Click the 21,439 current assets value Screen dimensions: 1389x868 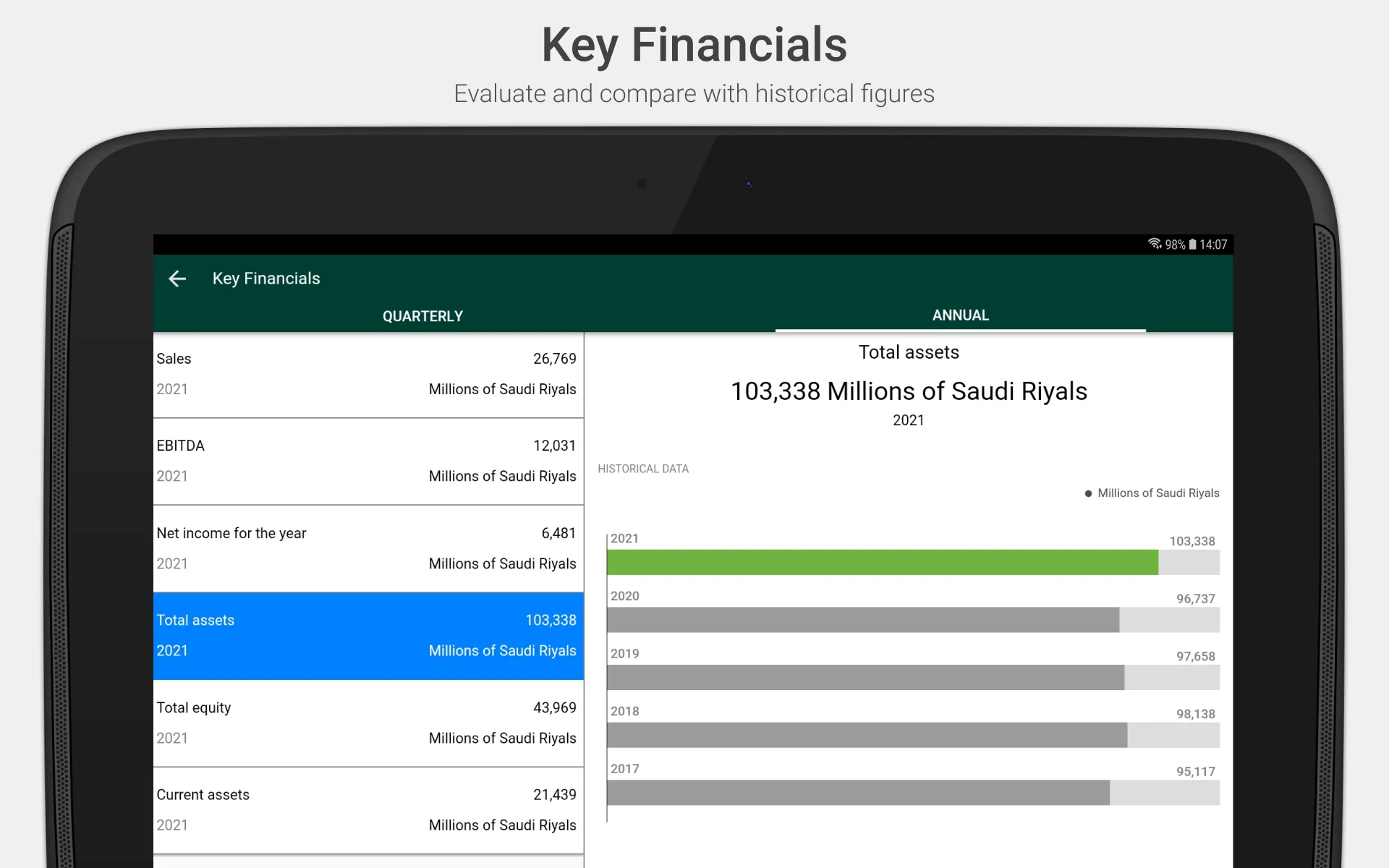click(555, 794)
